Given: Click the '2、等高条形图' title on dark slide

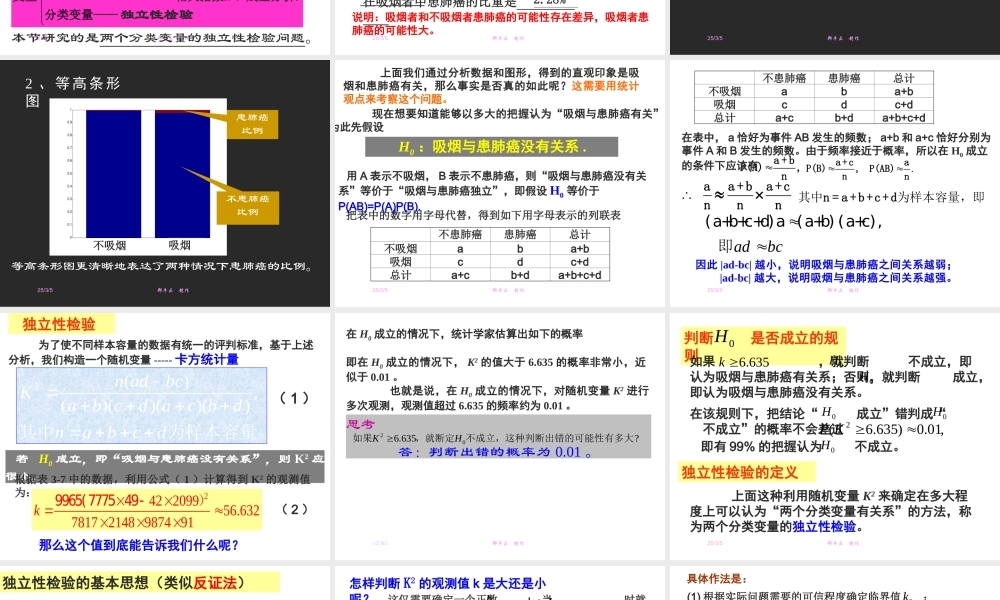Looking at the screenshot, I should pos(72,91).
